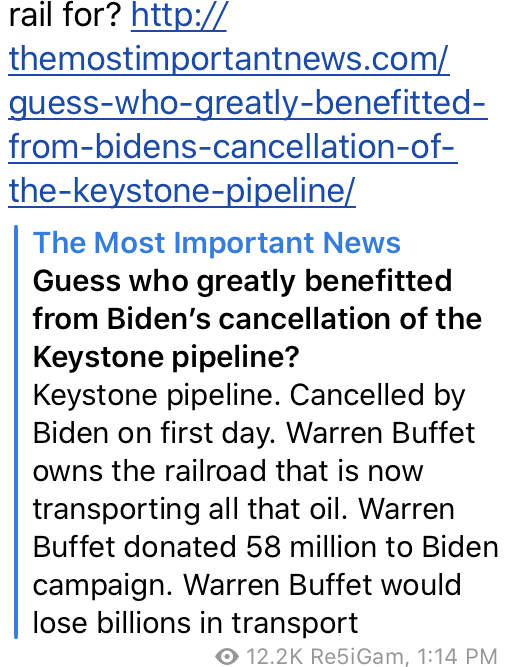The width and height of the screenshot is (517, 667).
Task: Click the 'http://' link start
Action: (x=179, y=15)
